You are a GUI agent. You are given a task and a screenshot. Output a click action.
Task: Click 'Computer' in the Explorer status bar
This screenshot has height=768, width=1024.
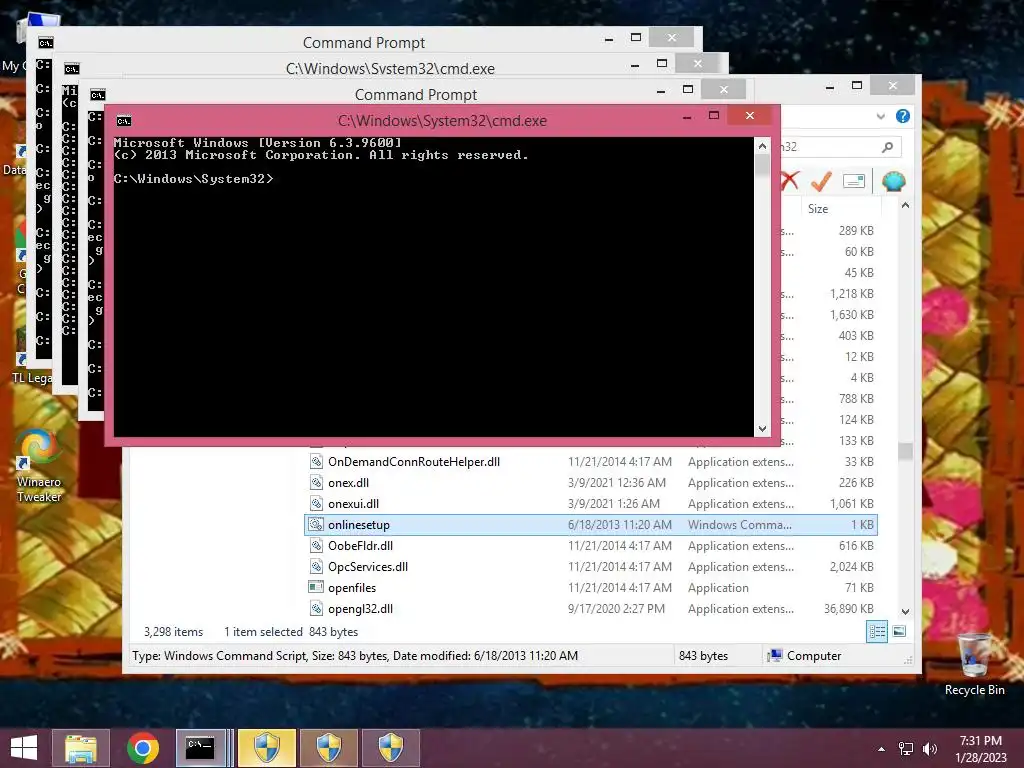coord(813,656)
